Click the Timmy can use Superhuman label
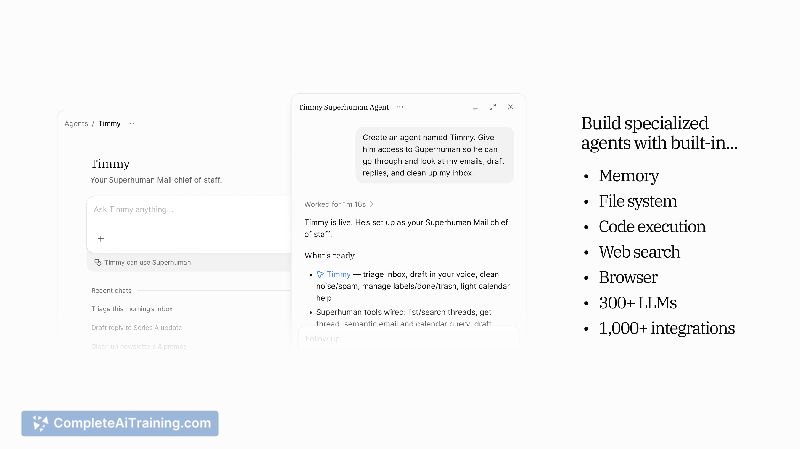 pos(147,262)
